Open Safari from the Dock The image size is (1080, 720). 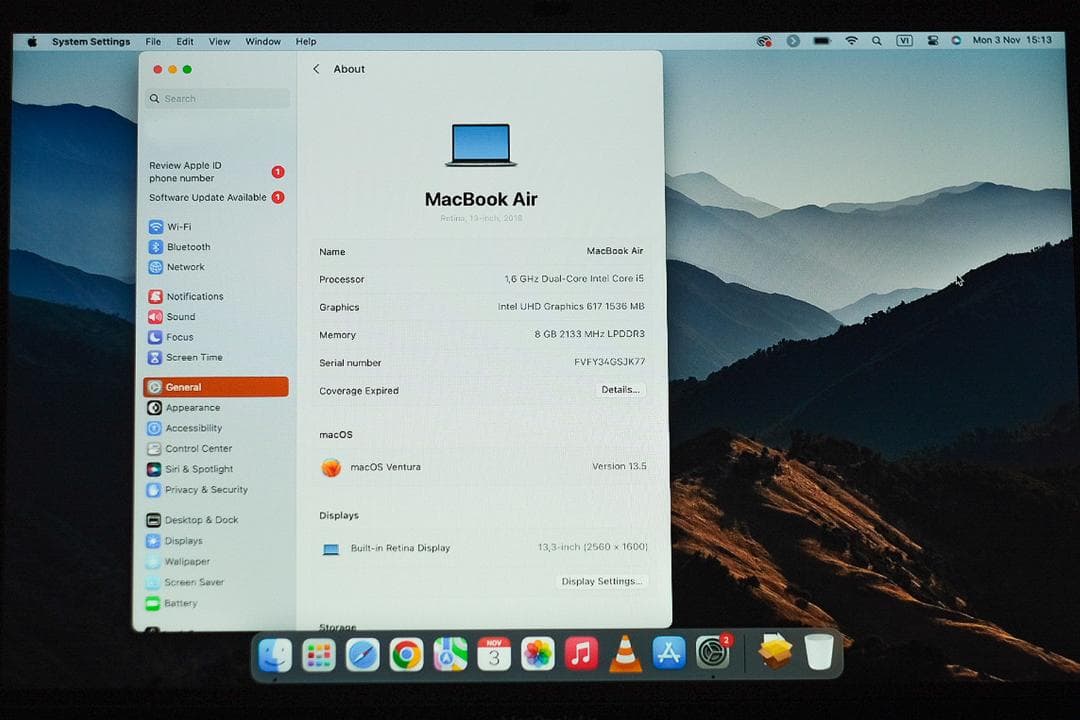pos(361,655)
